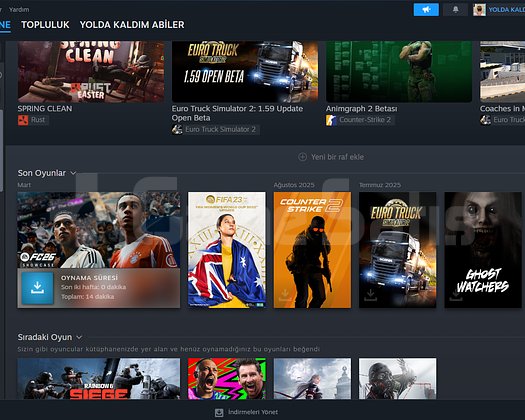Open the Euro Truck Simulator 2: 1.59 Update title
The height and width of the screenshot is (420, 525).
237,113
